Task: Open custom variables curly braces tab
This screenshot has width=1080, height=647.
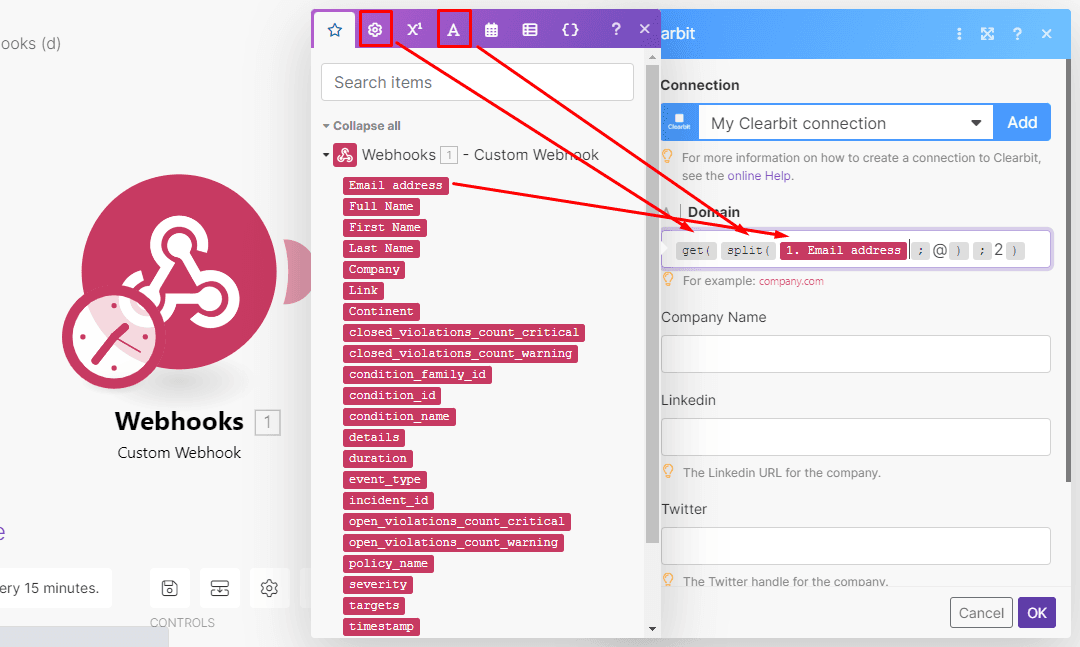Action: (x=570, y=30)
